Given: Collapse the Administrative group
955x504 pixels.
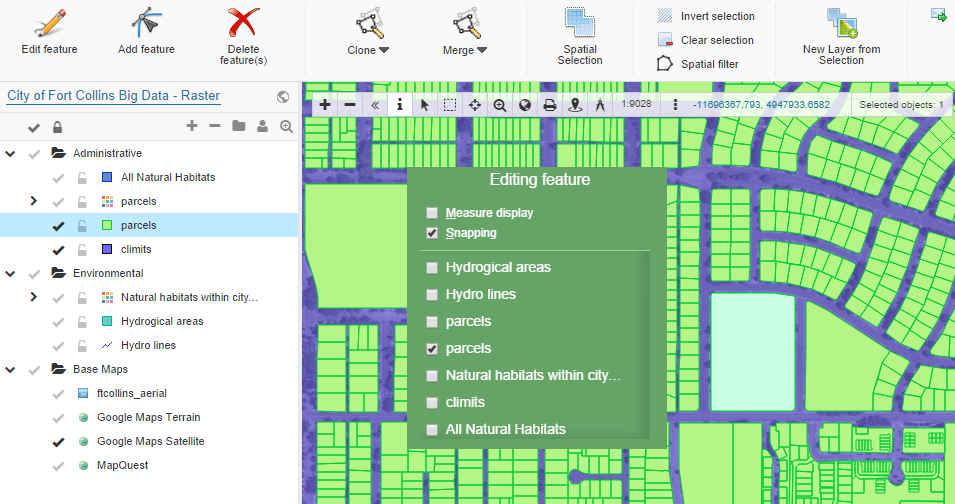Looking at the screenshot, I should pos(10,153).
